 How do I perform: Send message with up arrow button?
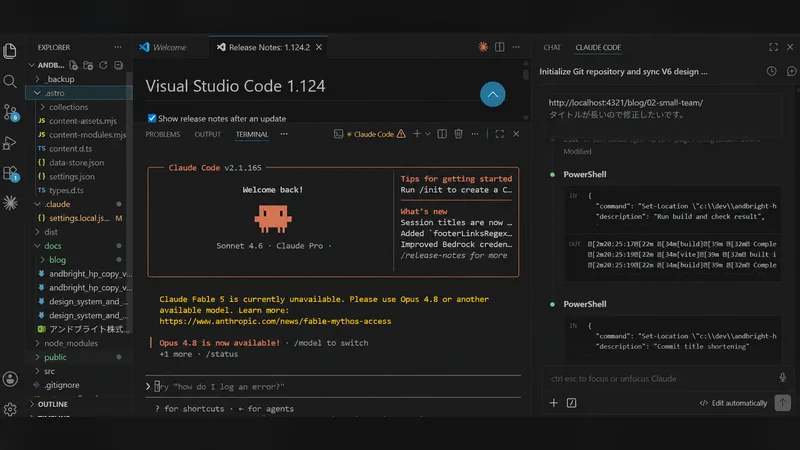tap(782, 403)
